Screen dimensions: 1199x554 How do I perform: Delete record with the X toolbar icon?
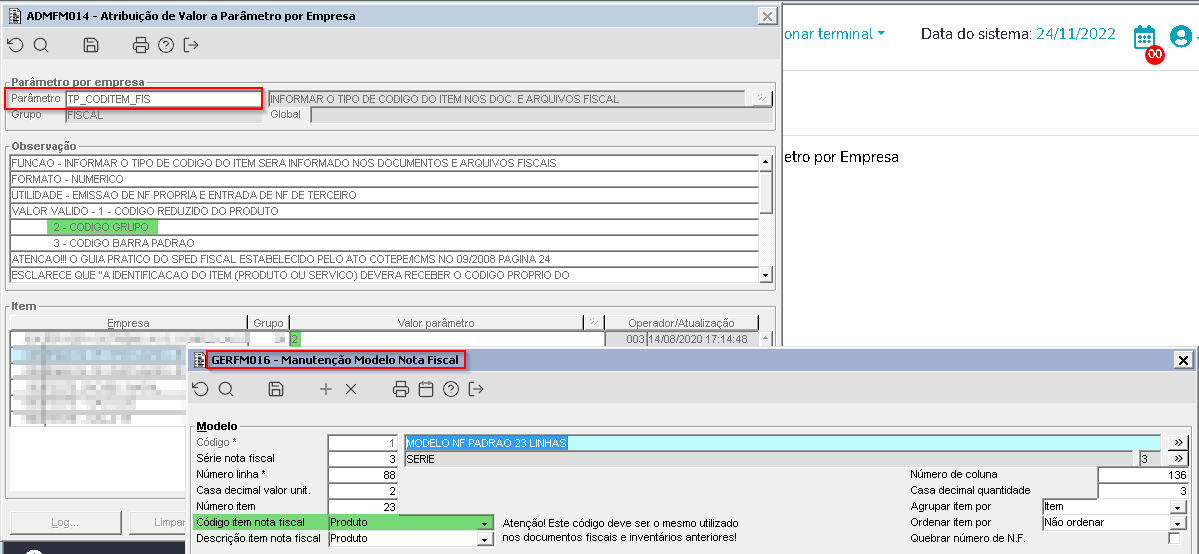351,389
